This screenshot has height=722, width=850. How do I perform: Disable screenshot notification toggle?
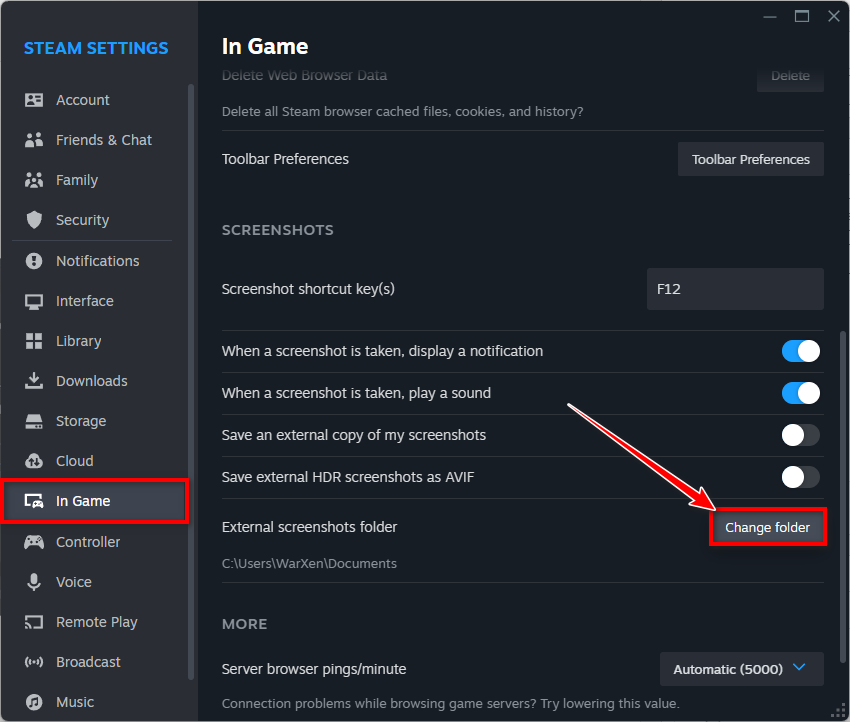click(800, 351)
